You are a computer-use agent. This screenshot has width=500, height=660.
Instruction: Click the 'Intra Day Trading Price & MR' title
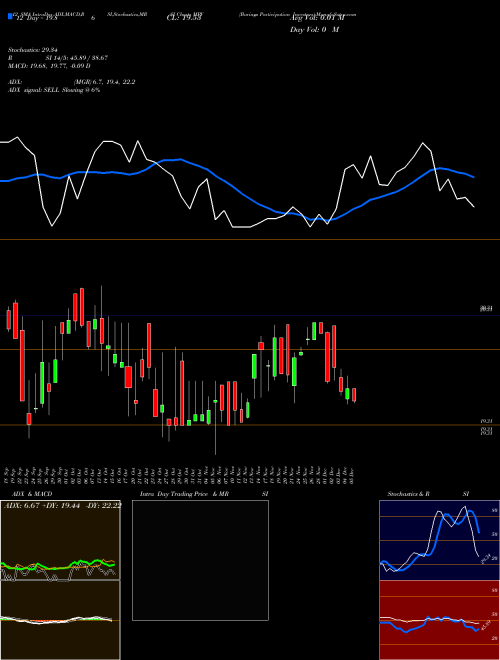[185, 494]
